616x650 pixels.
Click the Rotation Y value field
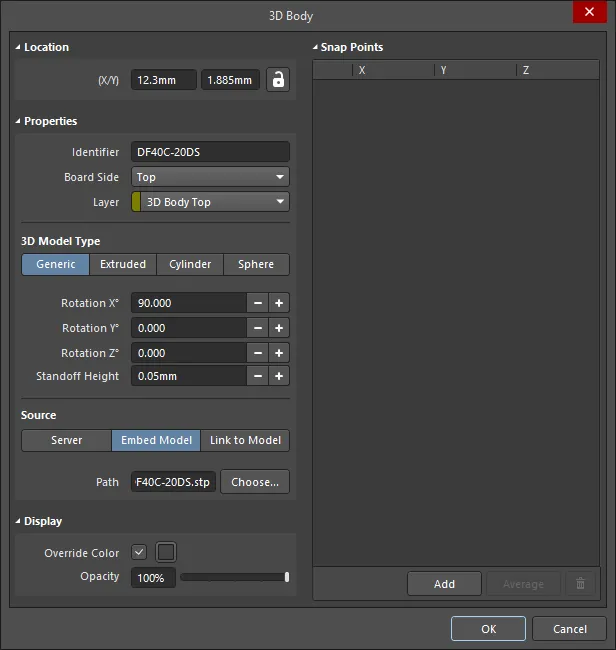click(x=189, y=328)
